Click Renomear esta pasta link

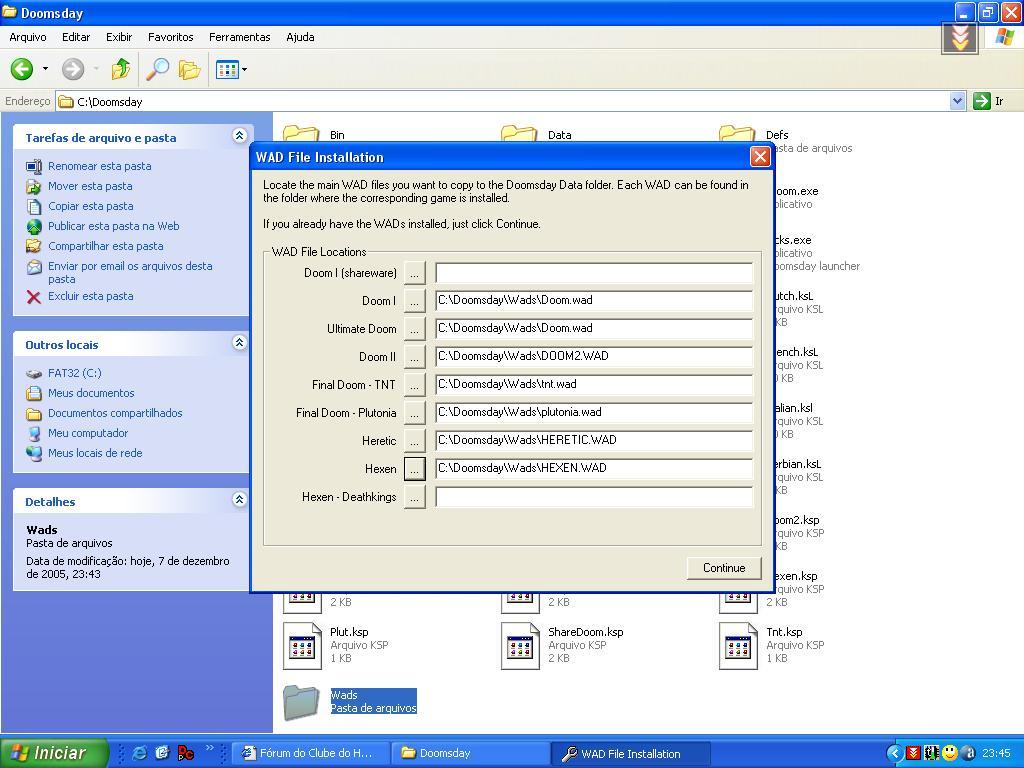99,167
